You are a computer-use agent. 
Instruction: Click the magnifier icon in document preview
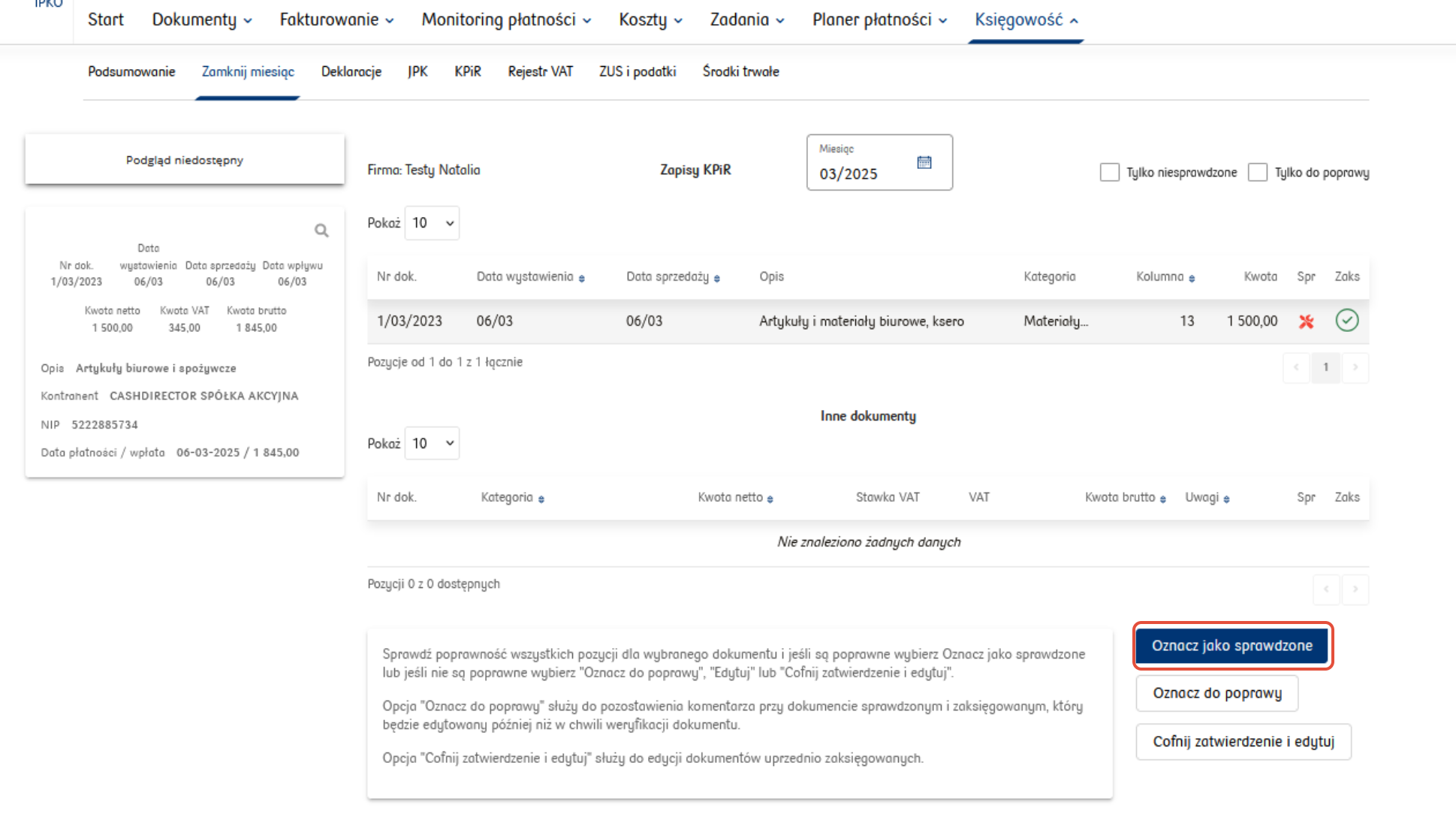coord(321,231)
